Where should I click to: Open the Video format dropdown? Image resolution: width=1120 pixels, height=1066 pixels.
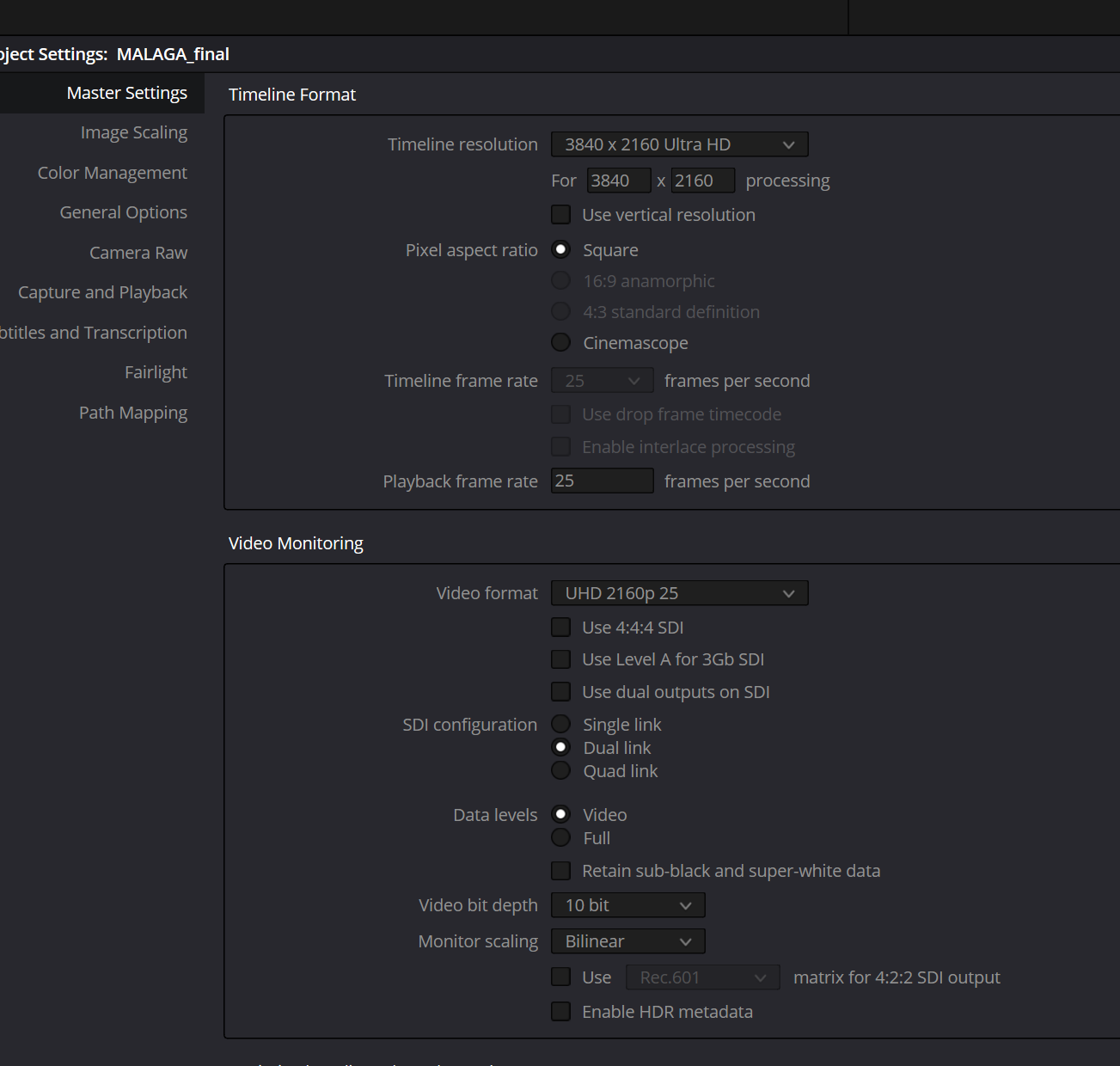[x=679, y=593]
